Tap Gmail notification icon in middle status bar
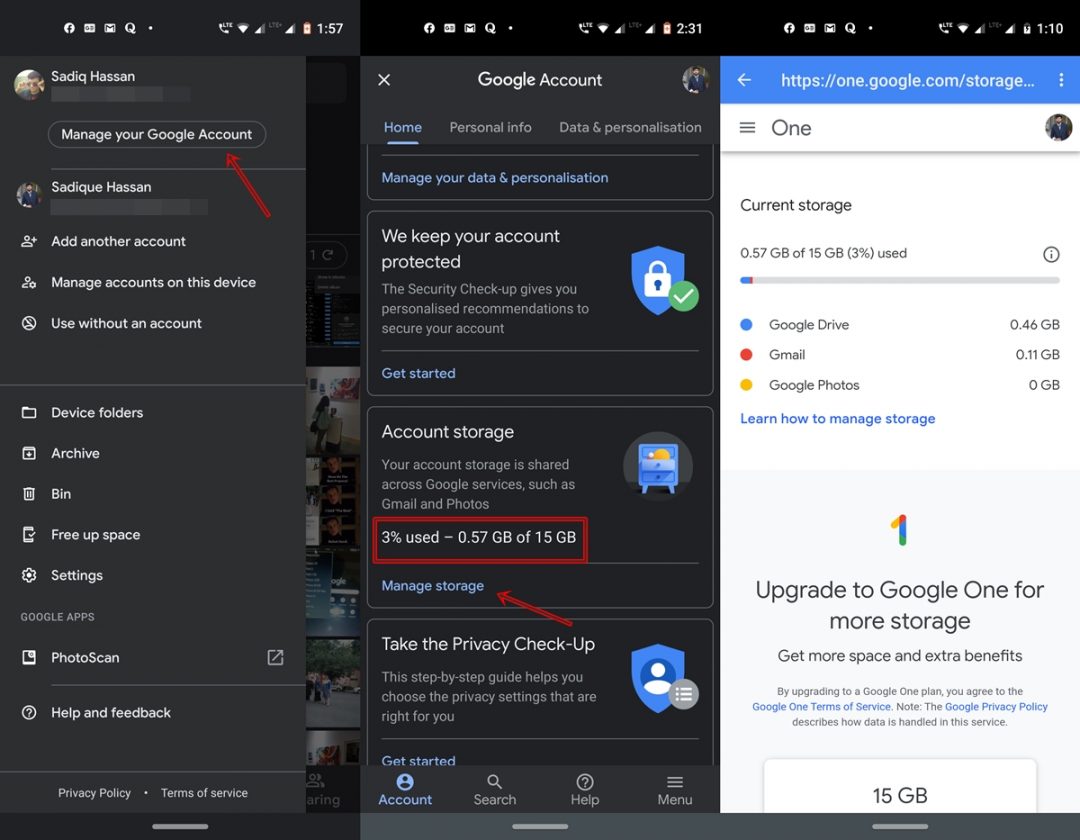Viewport: 1080px width, 840px height. [470, 28]
